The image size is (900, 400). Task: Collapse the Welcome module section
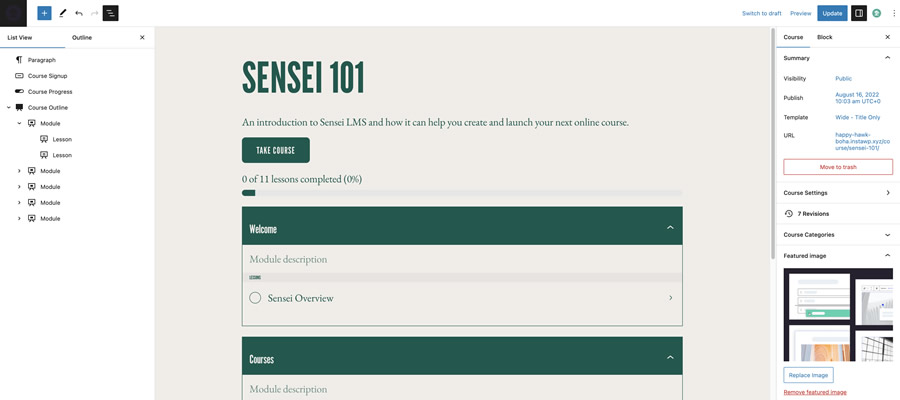pyautogui.click(x=670, y=228)
